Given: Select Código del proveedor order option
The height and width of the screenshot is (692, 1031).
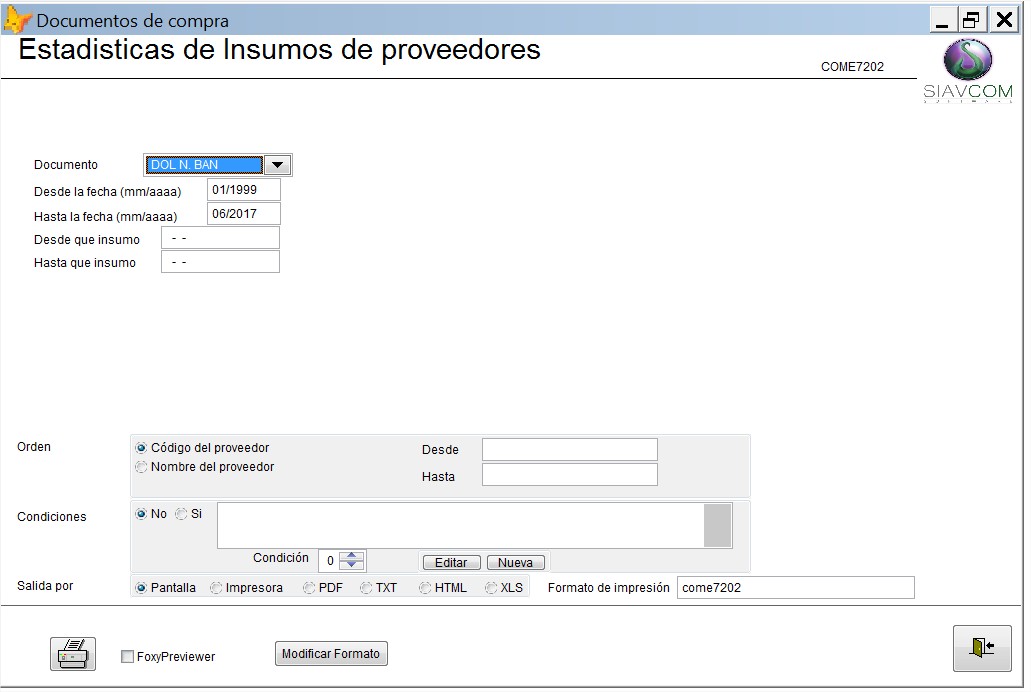Looking at the screenshot, I should 141,448.
